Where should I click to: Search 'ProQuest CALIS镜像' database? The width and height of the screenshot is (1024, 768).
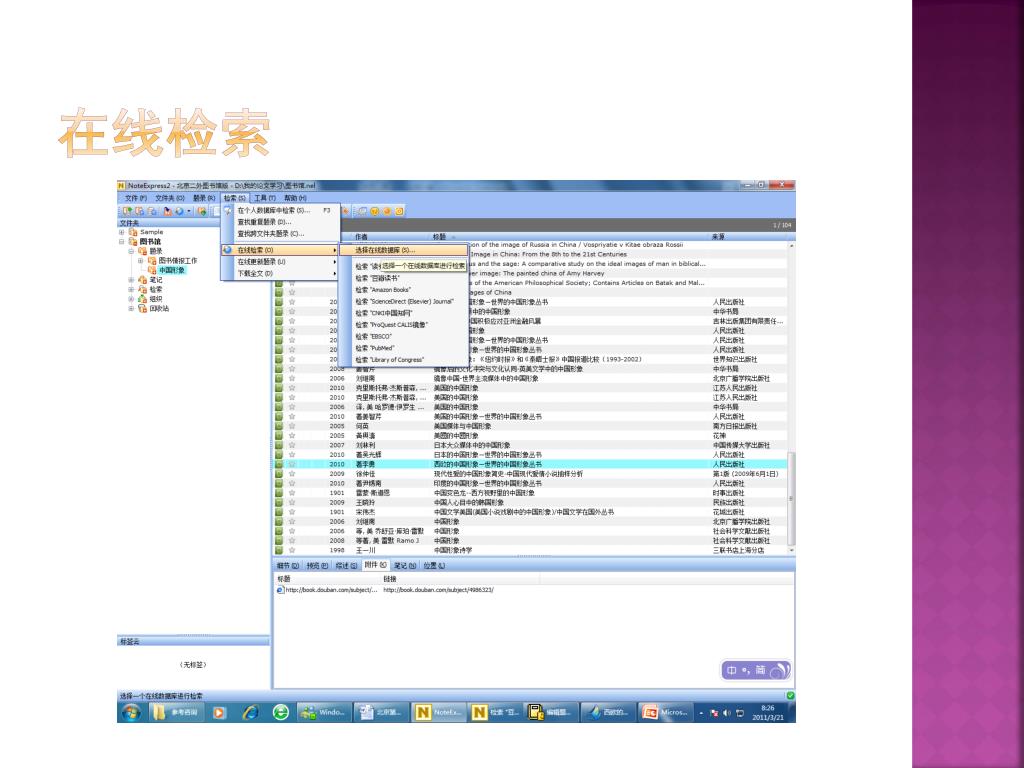pos(403,325)
